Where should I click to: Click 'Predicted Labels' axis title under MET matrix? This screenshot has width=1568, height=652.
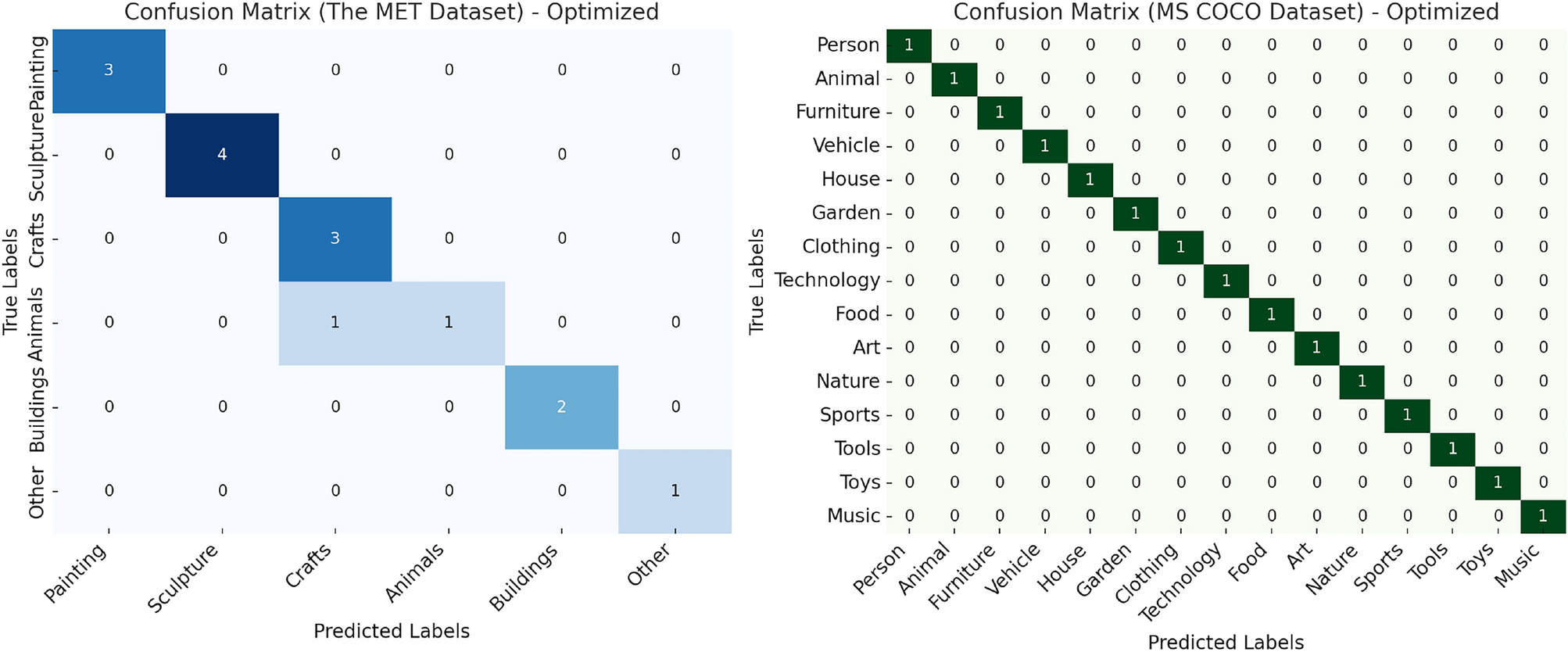click(x=391, y=632)
